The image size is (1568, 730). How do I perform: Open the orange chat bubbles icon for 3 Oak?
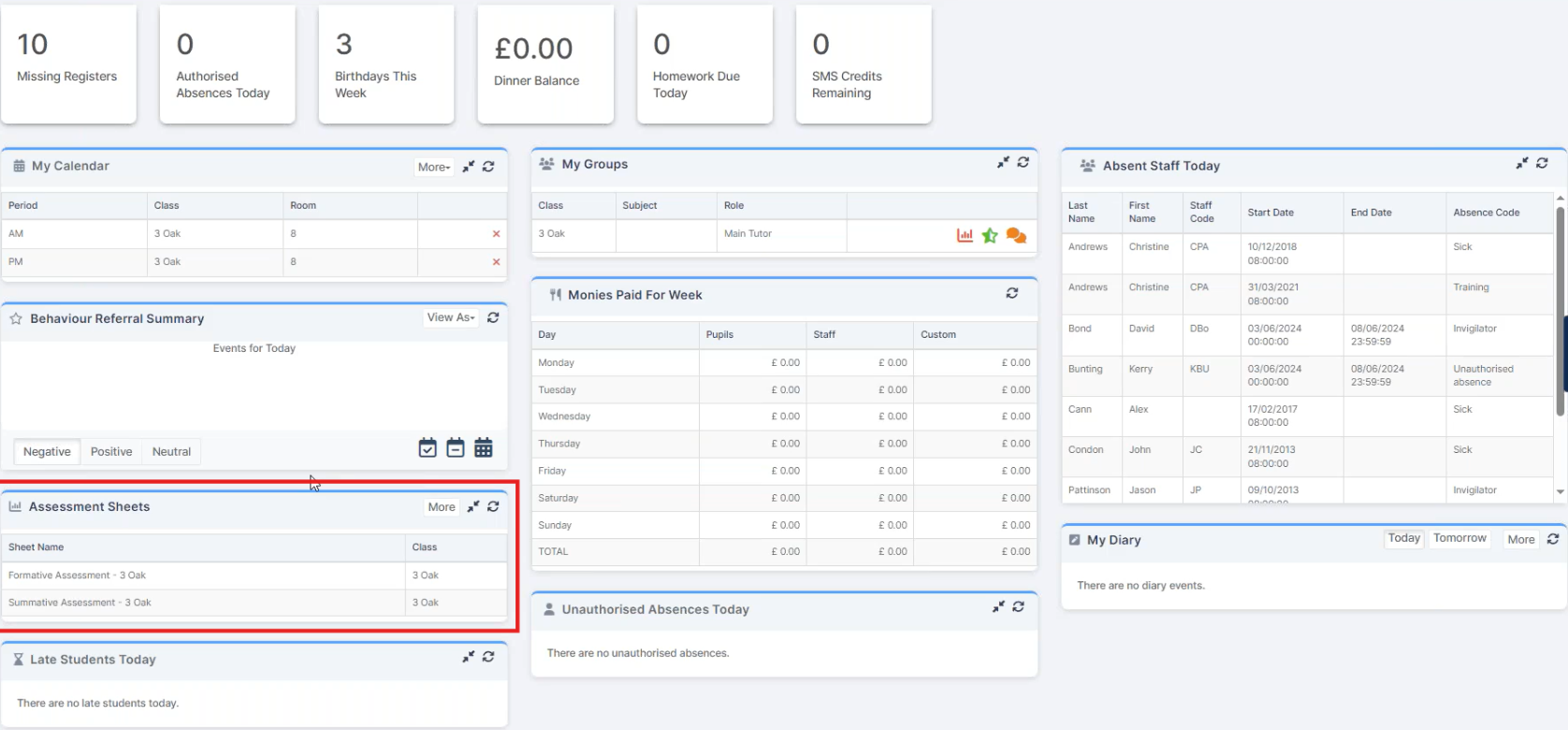coord(1016,235)
